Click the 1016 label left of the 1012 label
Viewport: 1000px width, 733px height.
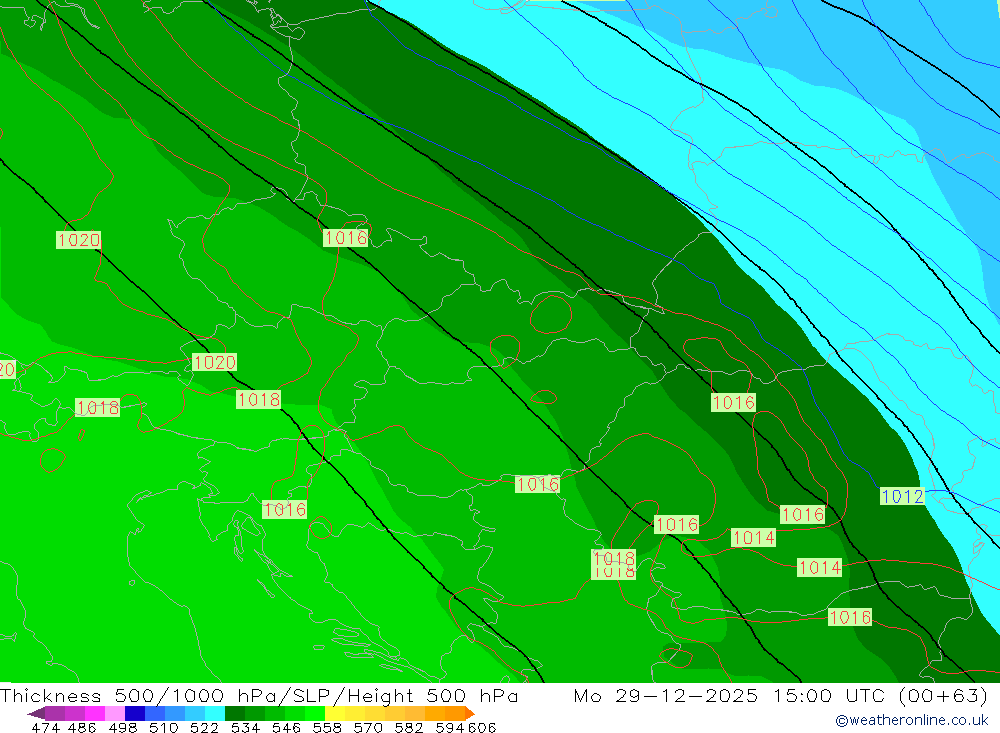[803, 514]
